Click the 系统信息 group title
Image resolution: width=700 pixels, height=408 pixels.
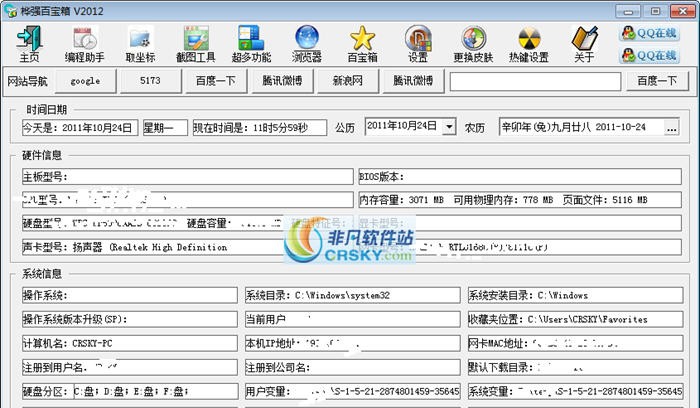tap(42, 274)
